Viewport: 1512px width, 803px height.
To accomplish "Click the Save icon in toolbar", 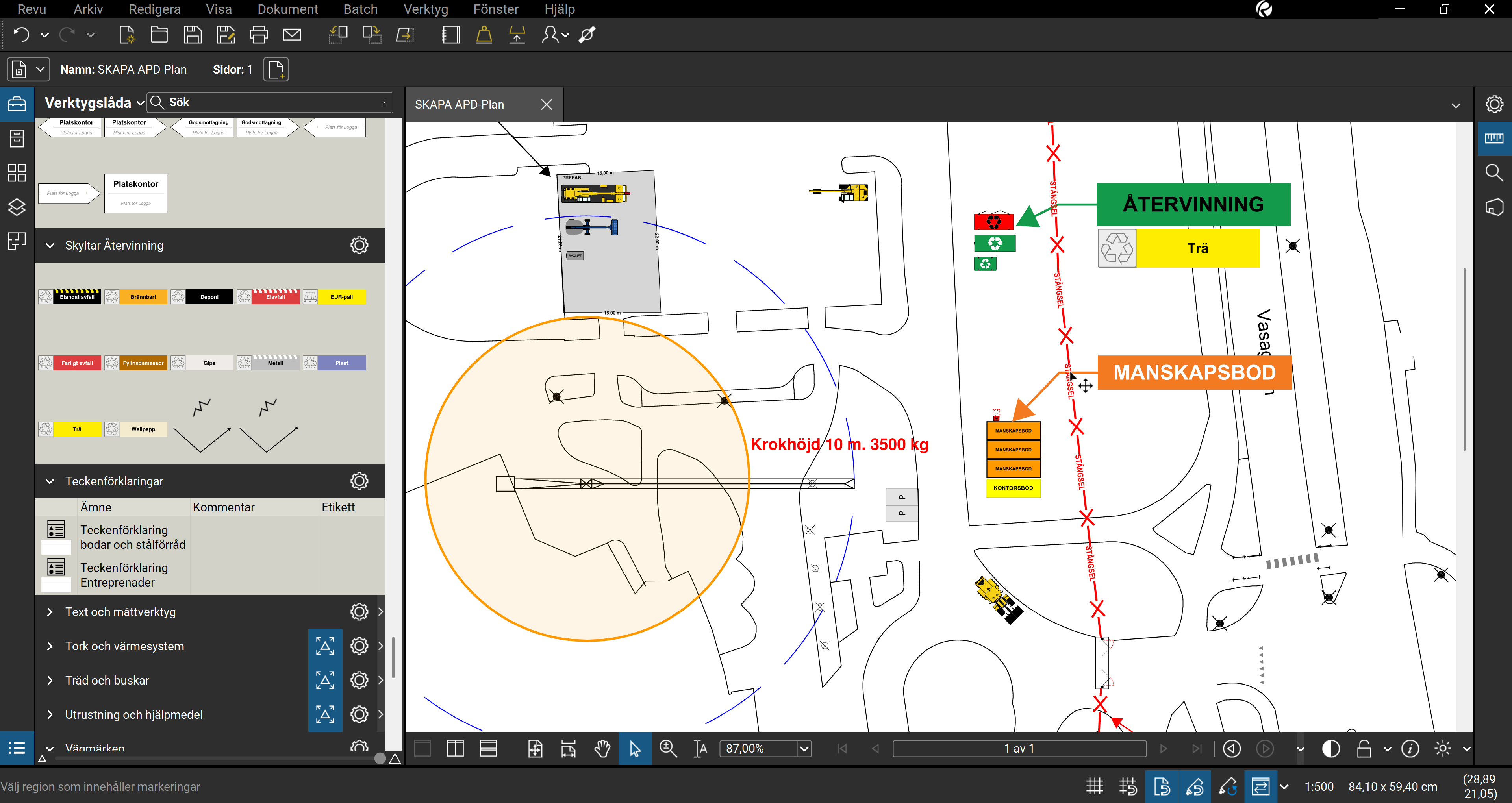I will [193, 35].
